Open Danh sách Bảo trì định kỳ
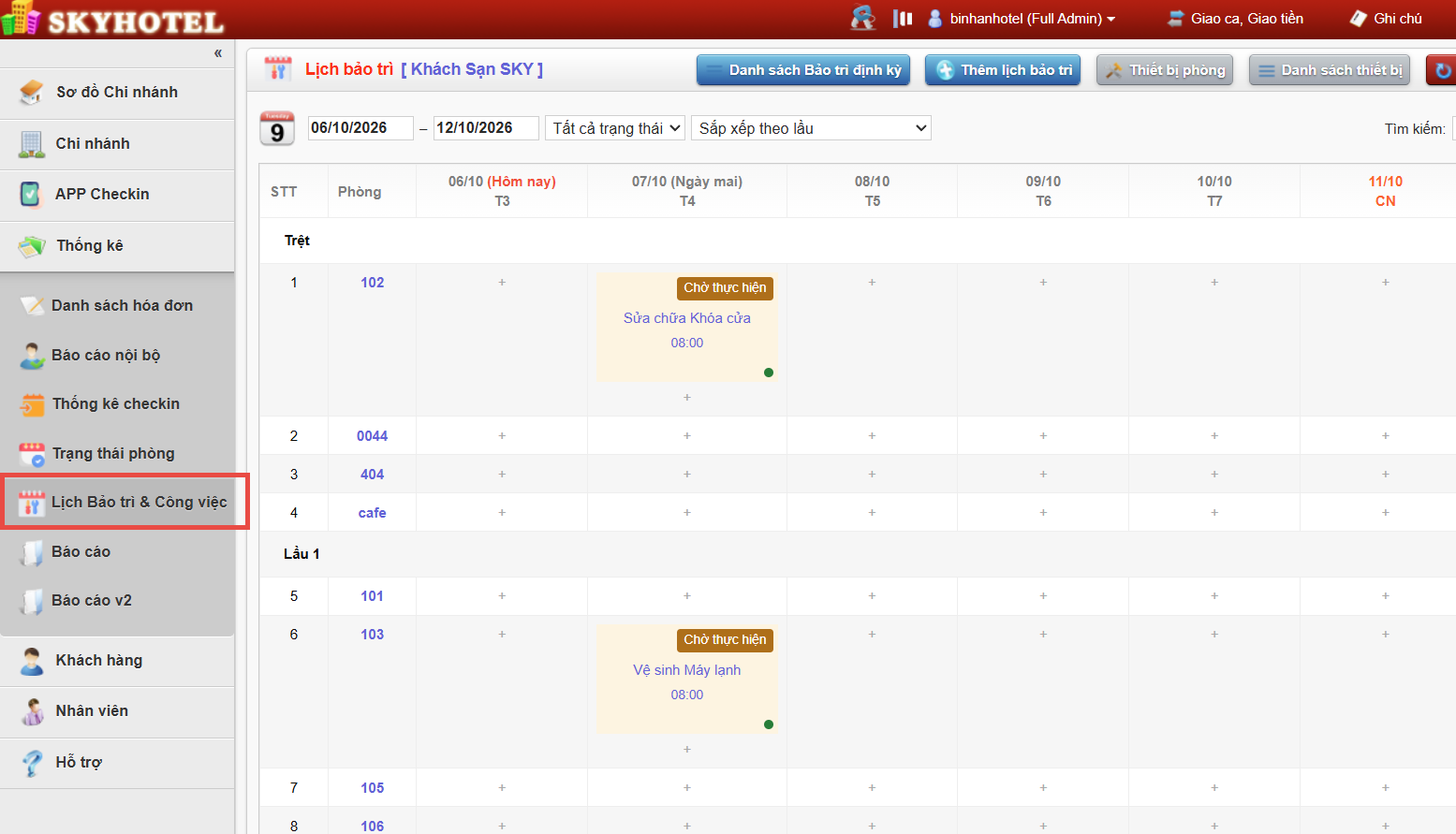1456x834 pixels. point(803,70)
